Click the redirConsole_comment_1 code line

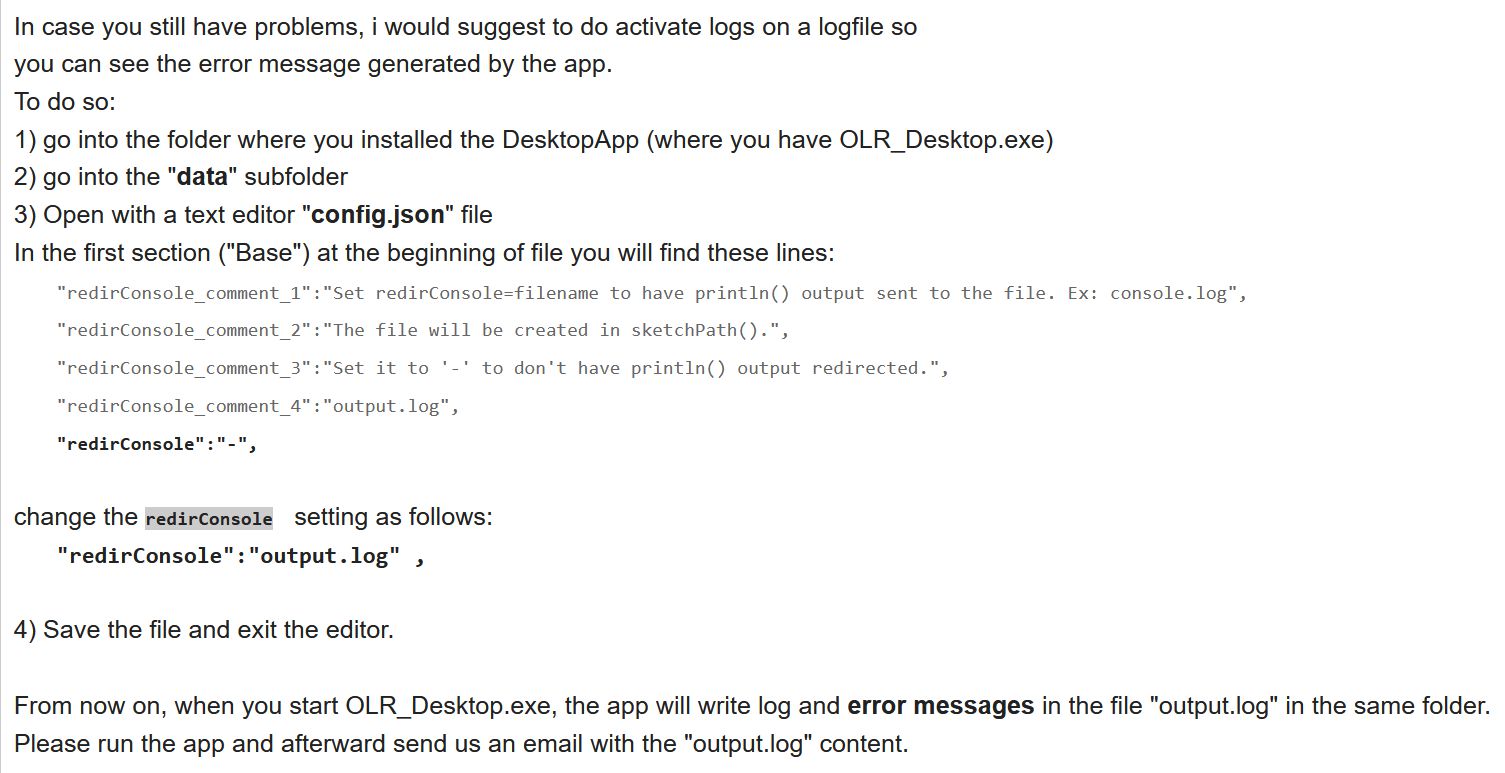[x=652, y=293]
